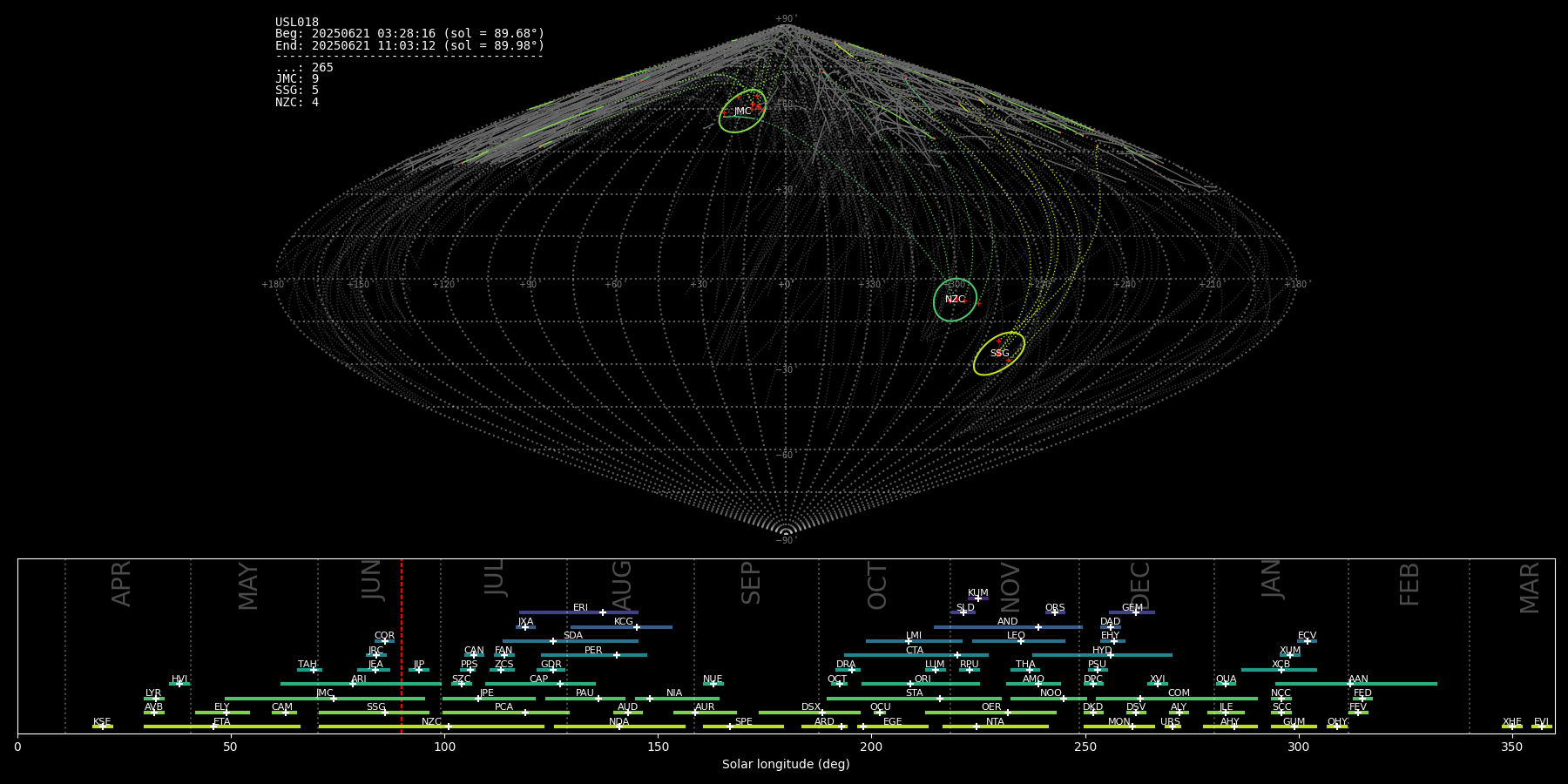Screen dimensions: 1568x784
Task: Click the QUA shower marker in the timeline
Action: click(x=1226, y=684)
